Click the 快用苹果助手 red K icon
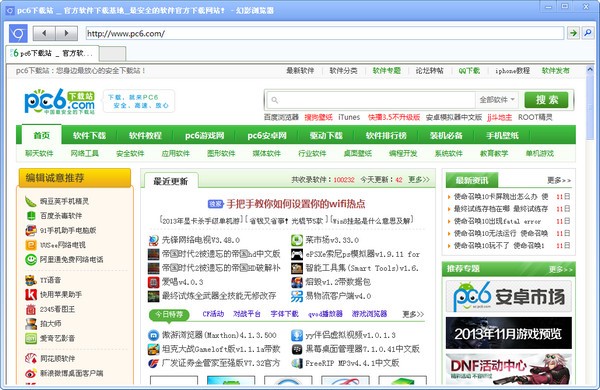Image resolution: width=600 pixels, height=390 pixels. tap(31, 295)
